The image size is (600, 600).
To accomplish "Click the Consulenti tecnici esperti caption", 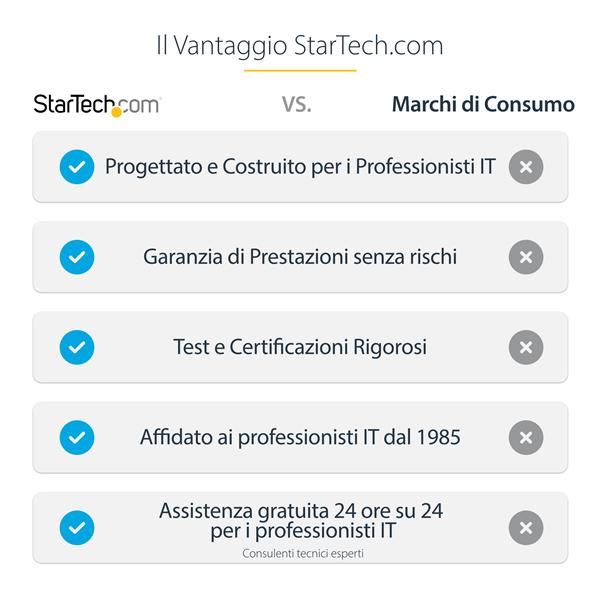I will [x=300, y=552].
